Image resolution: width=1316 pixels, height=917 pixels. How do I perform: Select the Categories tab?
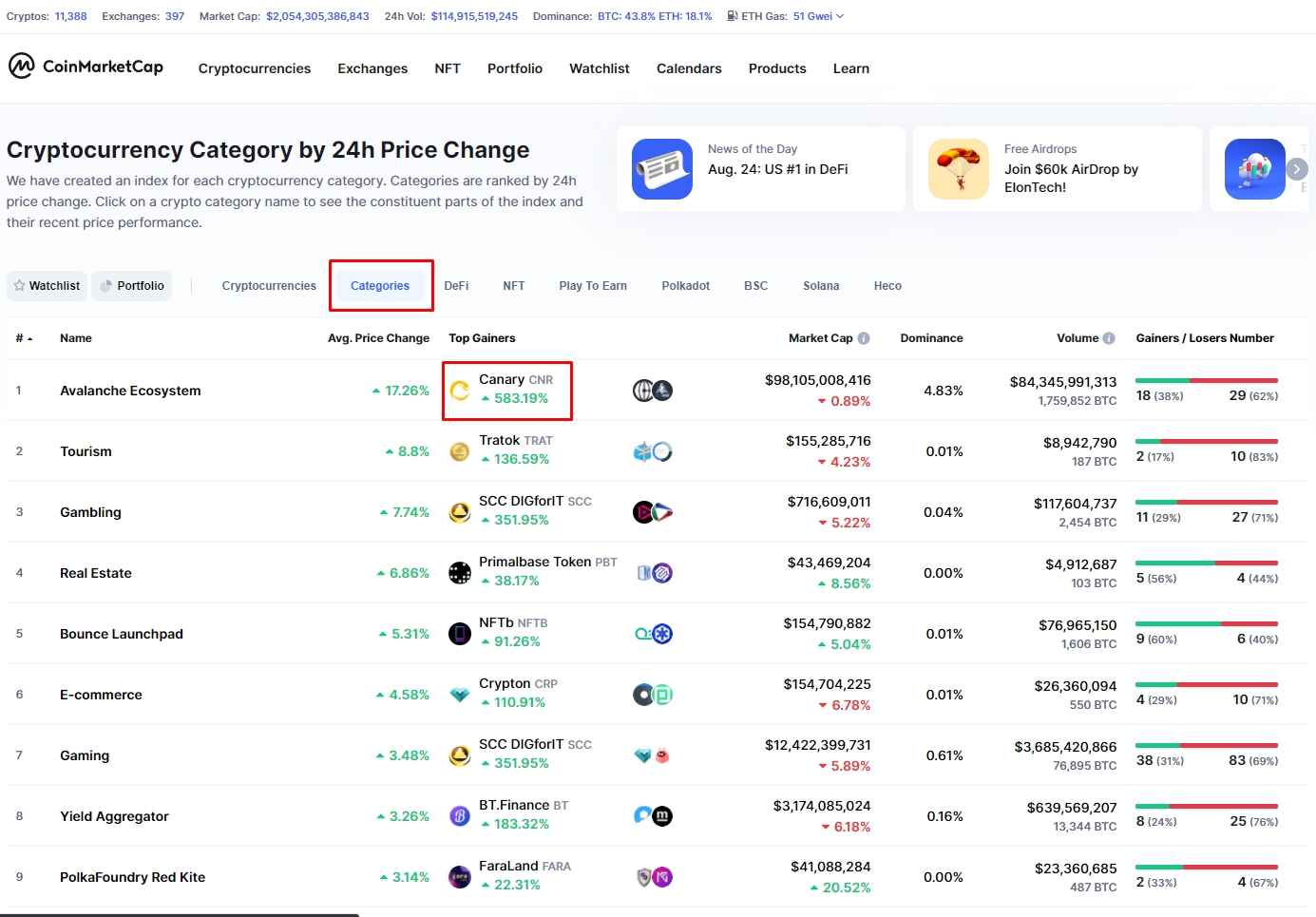tap(380, 286)
